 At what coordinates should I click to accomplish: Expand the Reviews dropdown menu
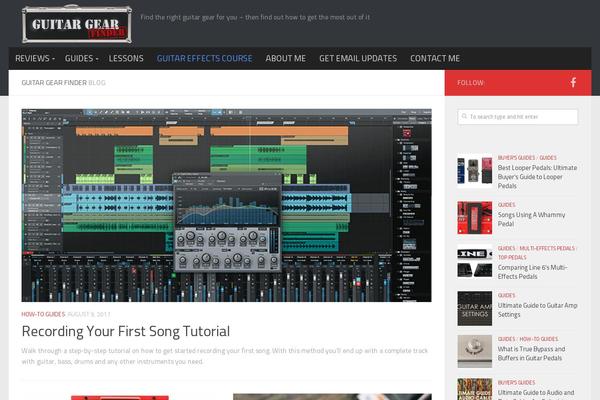(x=35, y=58)
